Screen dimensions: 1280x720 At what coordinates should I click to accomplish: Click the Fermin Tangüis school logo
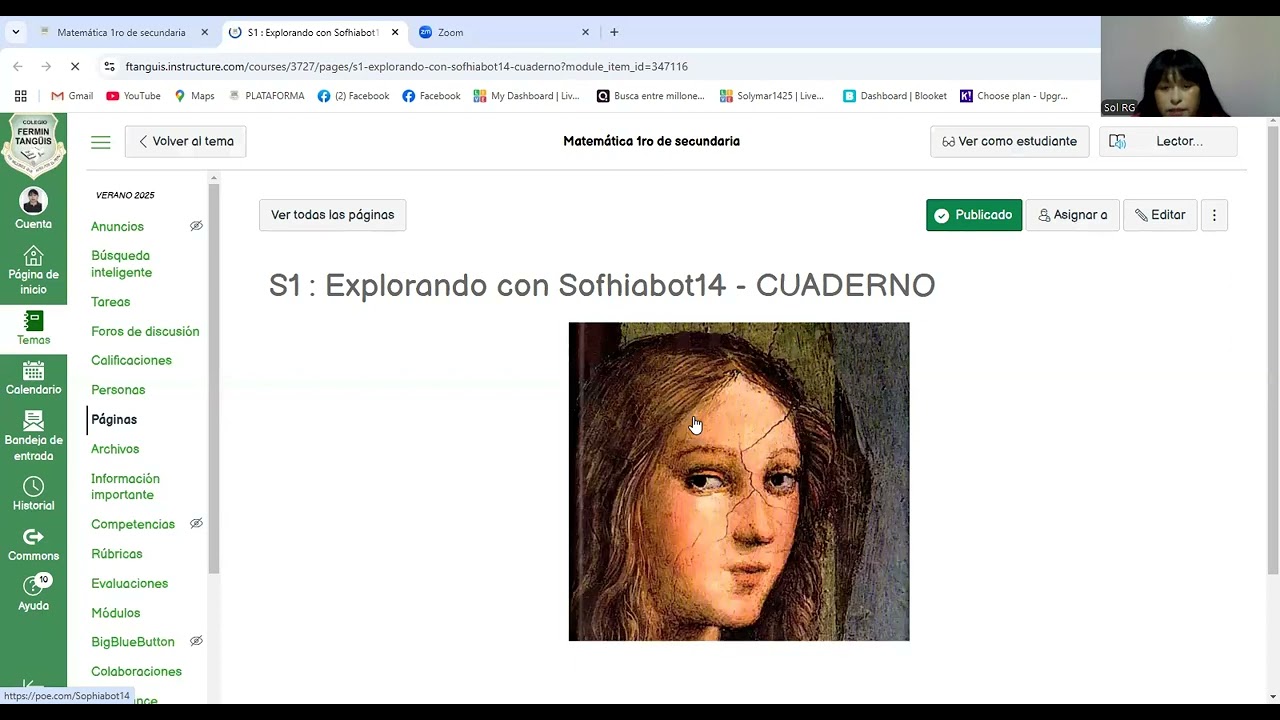[x=33, y=145]
